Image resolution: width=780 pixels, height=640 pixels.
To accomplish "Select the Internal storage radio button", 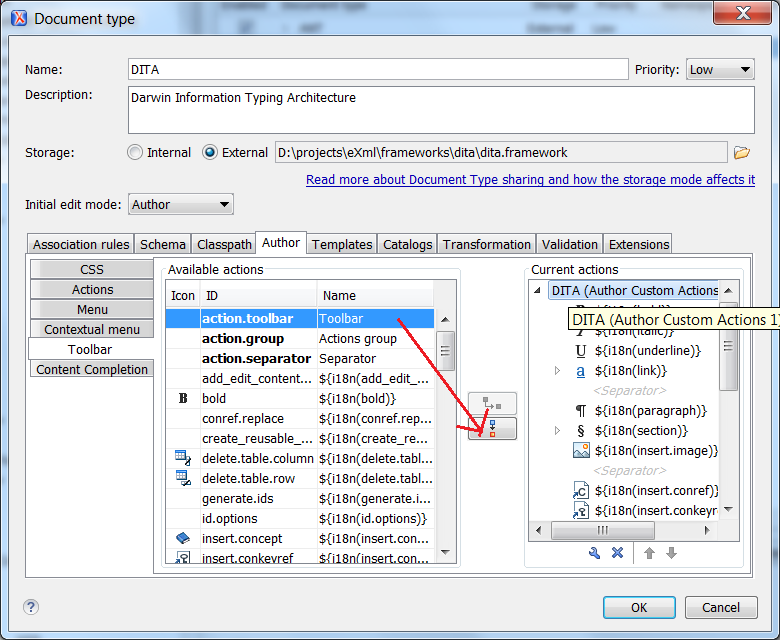I will [135, 152].
